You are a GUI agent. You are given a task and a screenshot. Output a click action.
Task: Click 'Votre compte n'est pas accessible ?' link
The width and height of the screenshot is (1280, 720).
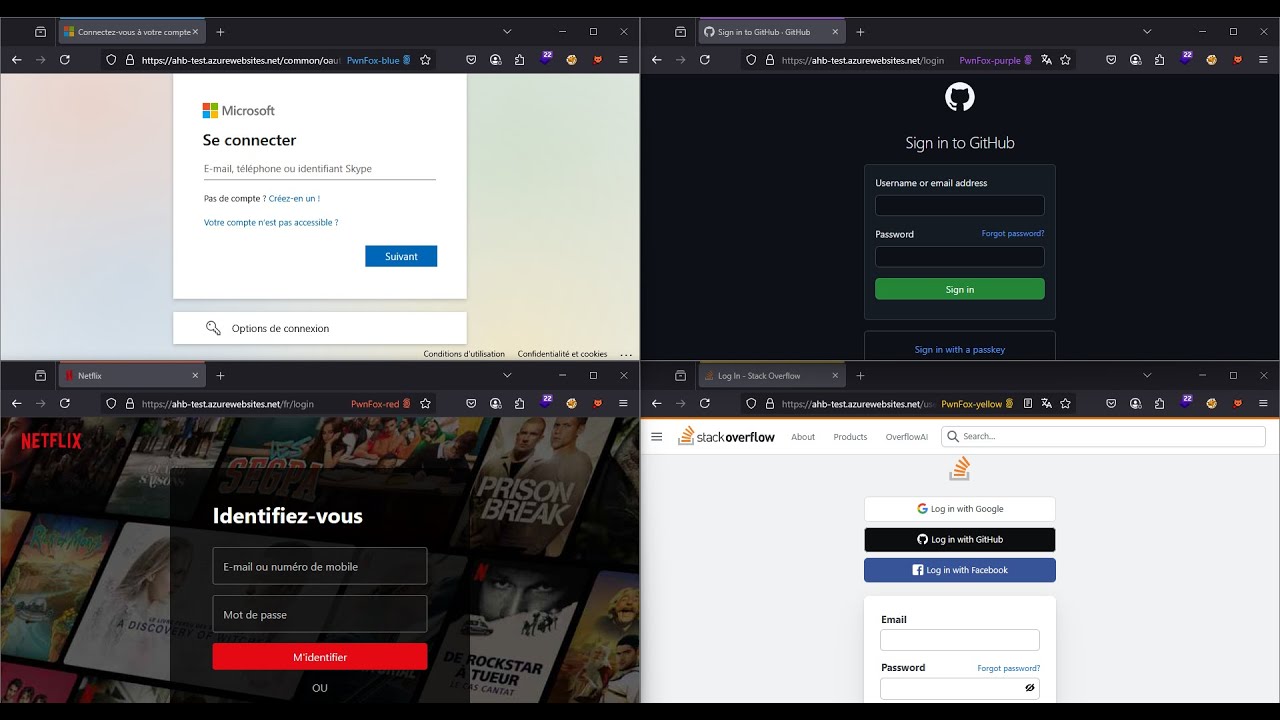point(271,223)
